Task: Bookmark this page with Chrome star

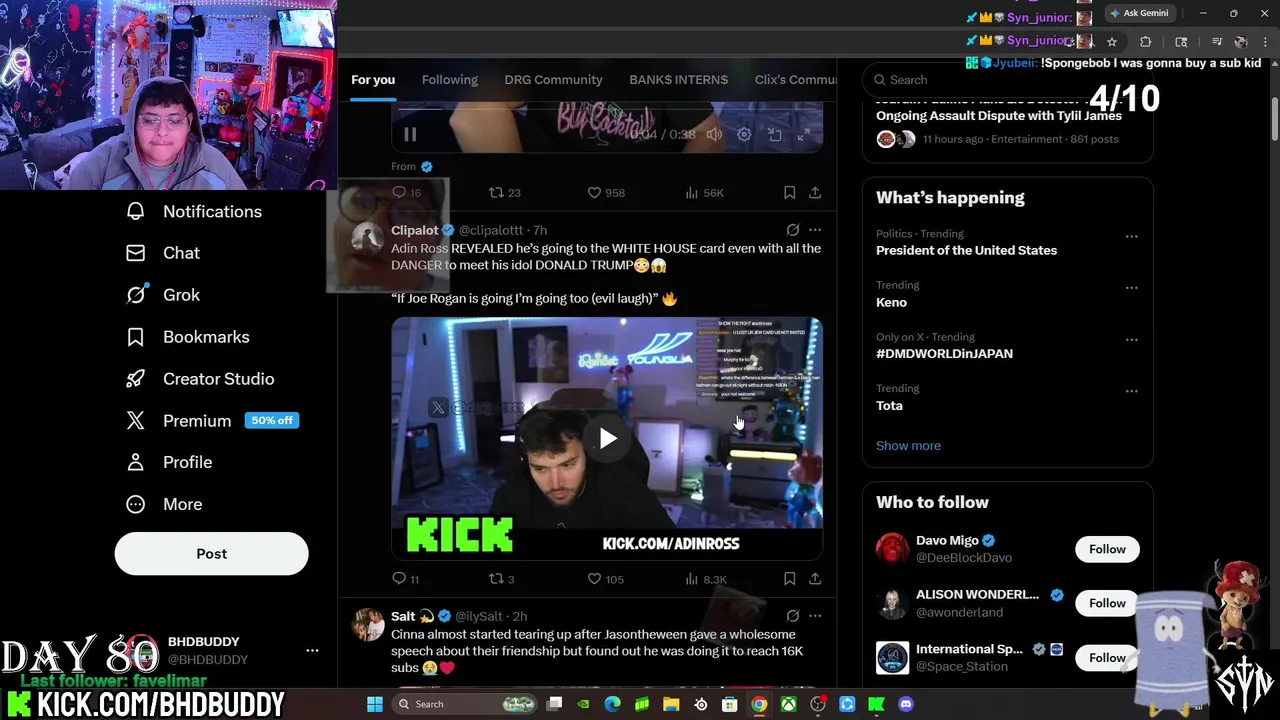Action: click(1111, 42)
